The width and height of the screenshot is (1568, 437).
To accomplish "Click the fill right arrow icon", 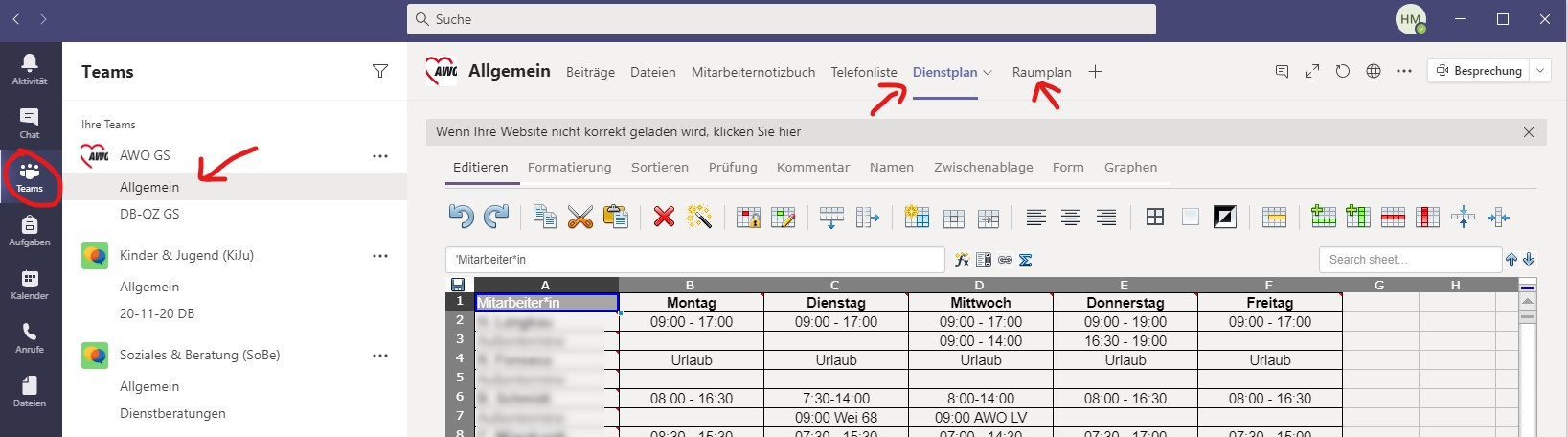I will pos(867,218).
